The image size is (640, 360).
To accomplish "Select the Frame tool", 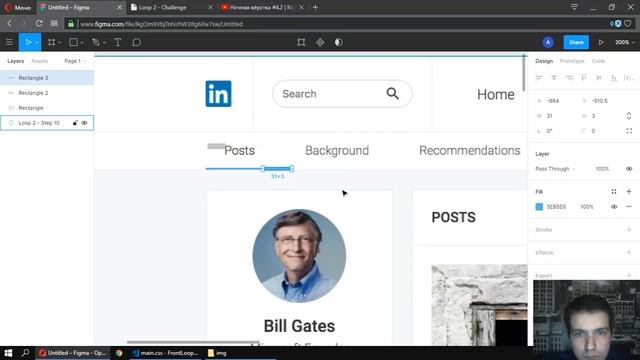I will (x=51, y=42).
